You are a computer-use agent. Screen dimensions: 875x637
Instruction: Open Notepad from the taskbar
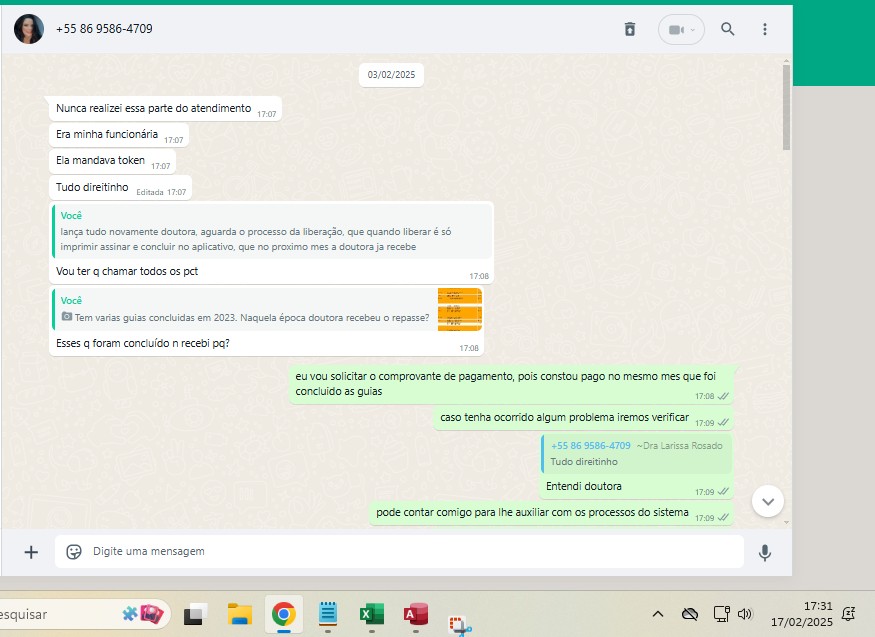[328, 614]
